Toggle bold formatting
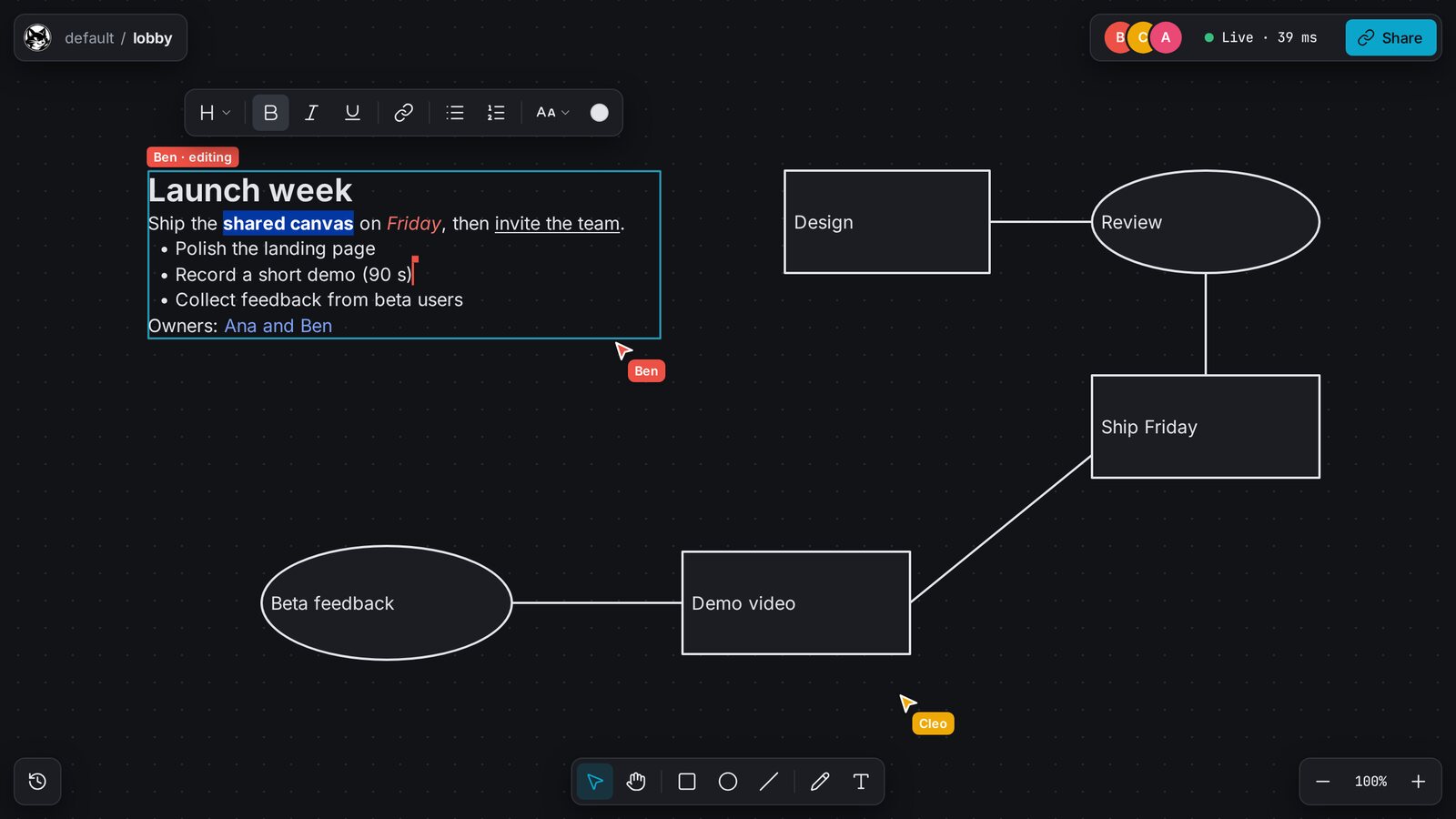Viewport: 1456px width, 819px height. click(270, 113)
